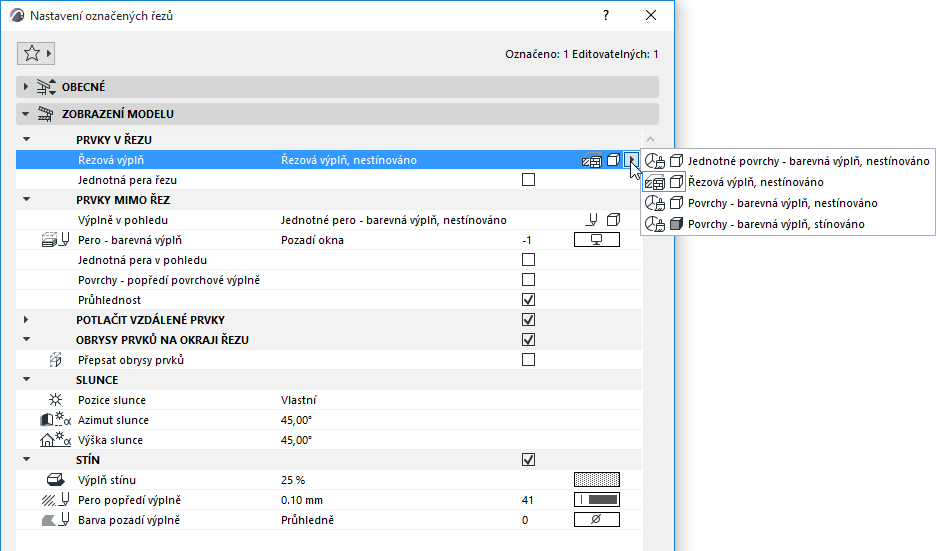This screenshot has width=936, height=551.
Task: Click the sun icon next to Pozice slunce
Action: (56, 400)
